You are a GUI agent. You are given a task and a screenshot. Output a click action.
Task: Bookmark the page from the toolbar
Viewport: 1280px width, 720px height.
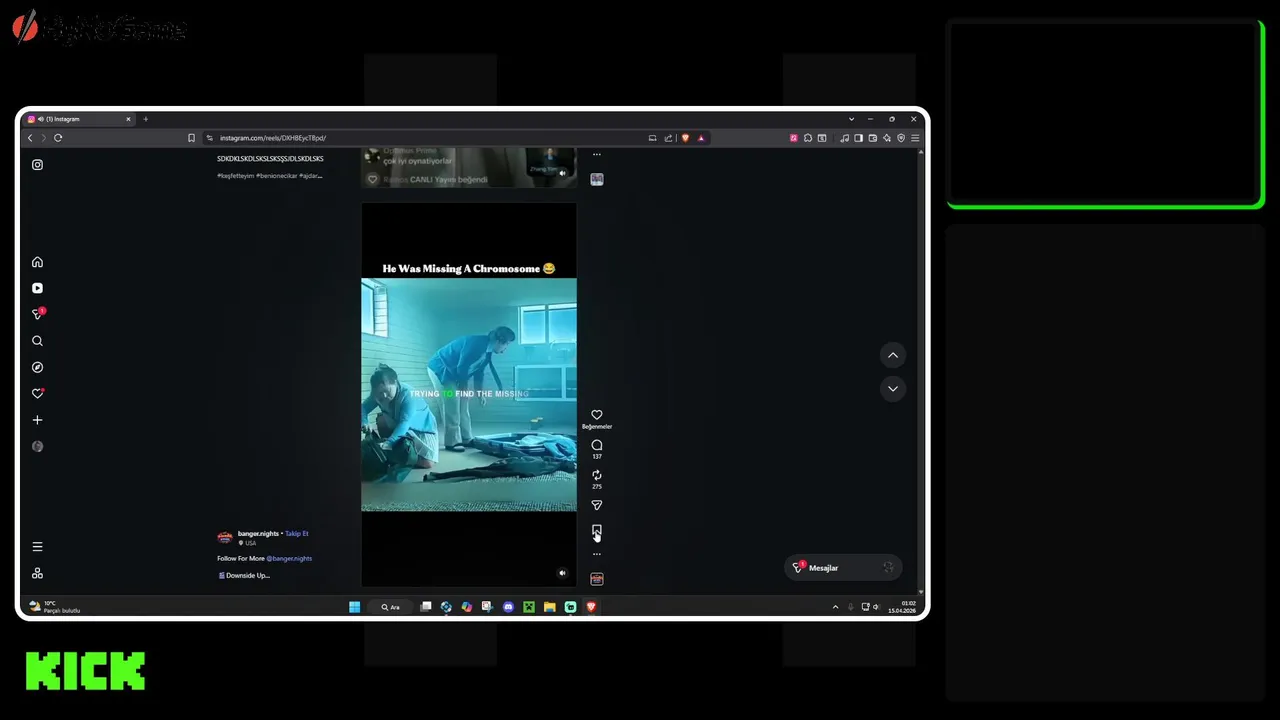click(x=191, y=138)
